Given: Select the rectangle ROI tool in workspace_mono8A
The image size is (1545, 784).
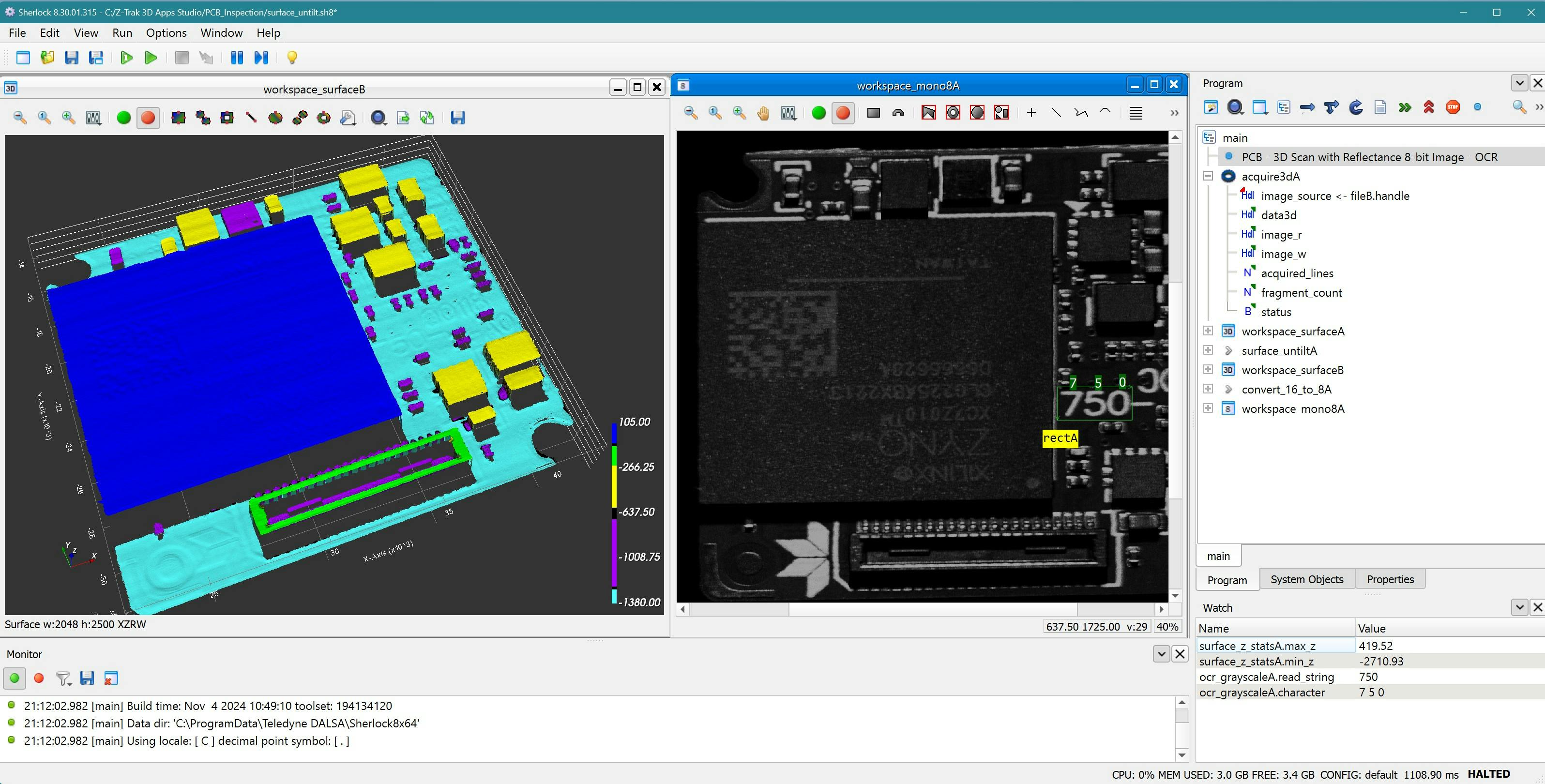Looking at the screenshot, I should point(873,113).
